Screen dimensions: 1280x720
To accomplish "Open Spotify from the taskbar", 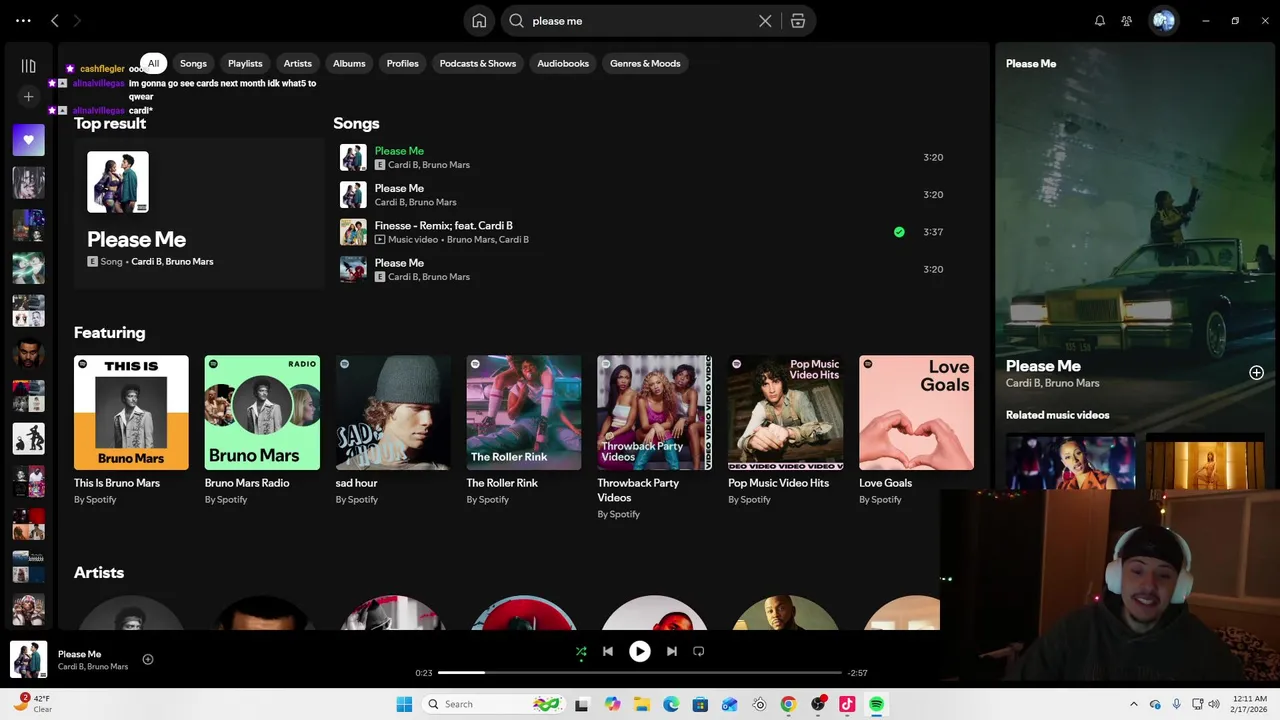I will [x=876, y=704].
